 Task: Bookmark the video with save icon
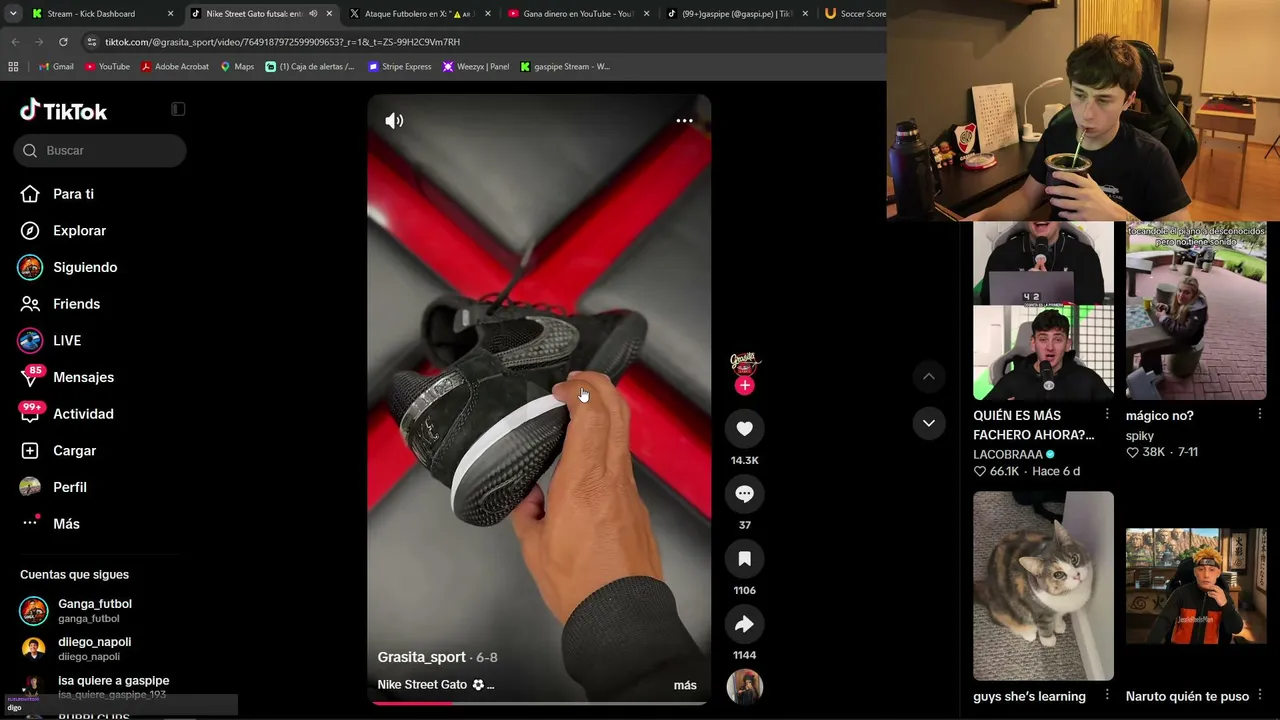(744, 559)
